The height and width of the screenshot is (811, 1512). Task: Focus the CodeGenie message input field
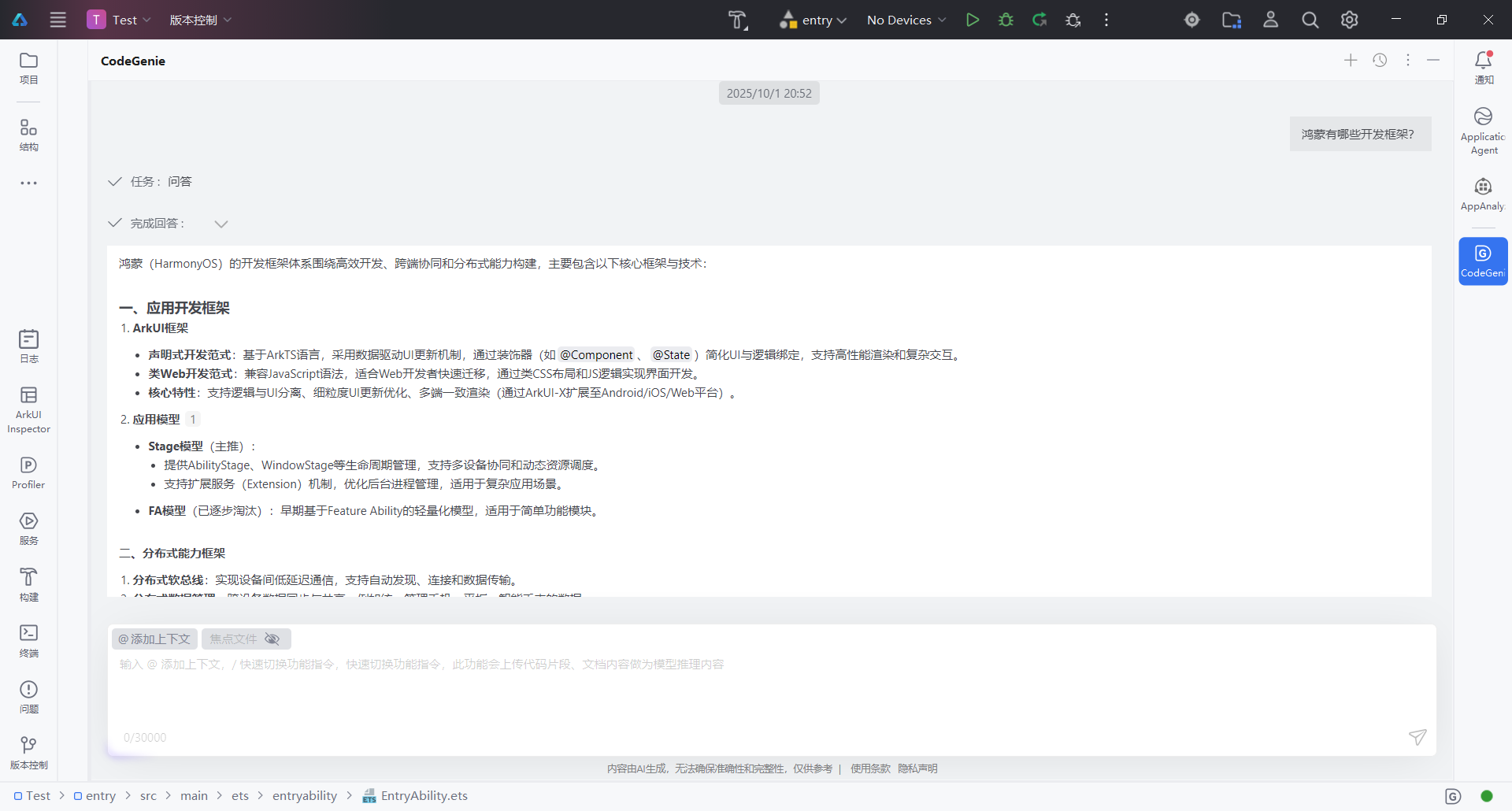tap(772, 691)
